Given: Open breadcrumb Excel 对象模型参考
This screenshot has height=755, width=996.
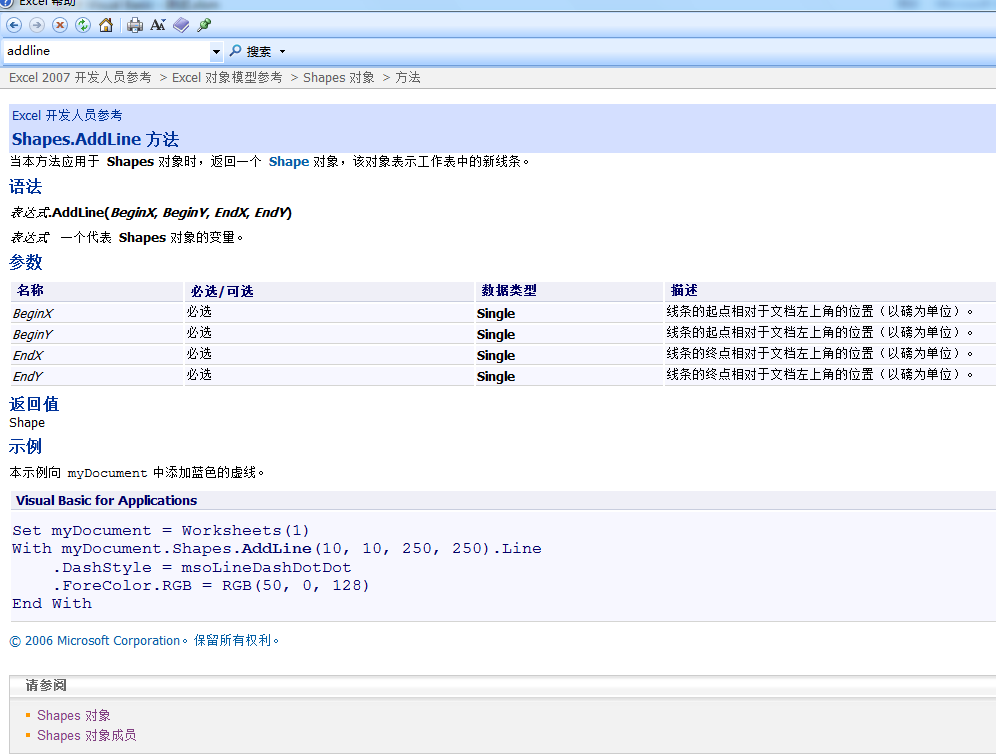Looking at the screenshot, I should coord(227,77).
